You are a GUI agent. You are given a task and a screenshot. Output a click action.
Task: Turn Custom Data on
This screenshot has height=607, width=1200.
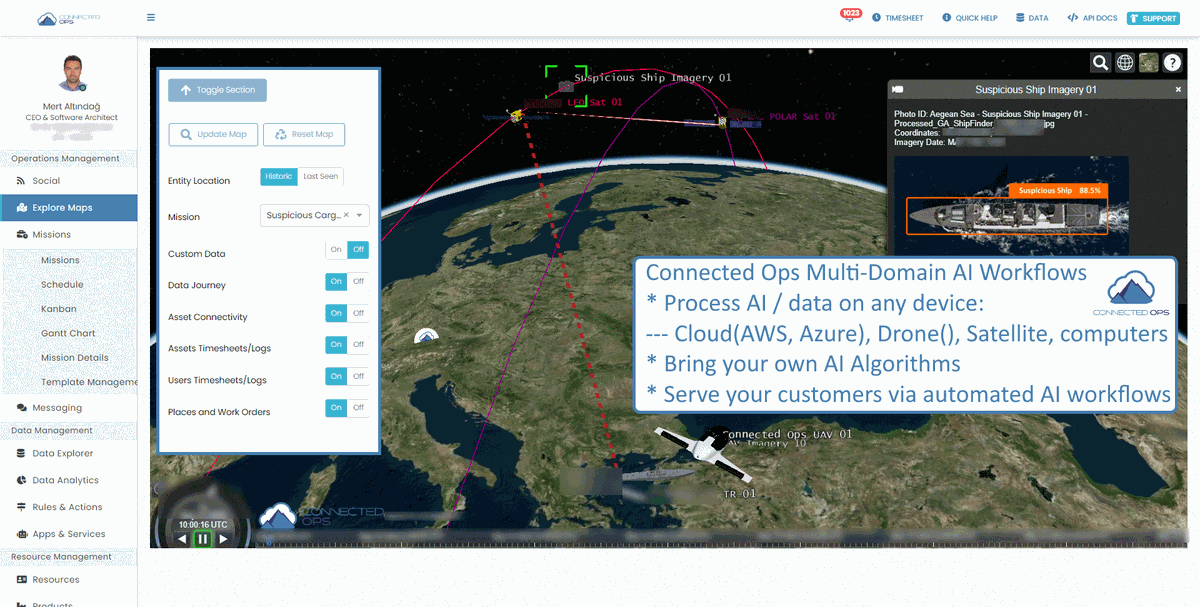(x=336, y=249)
